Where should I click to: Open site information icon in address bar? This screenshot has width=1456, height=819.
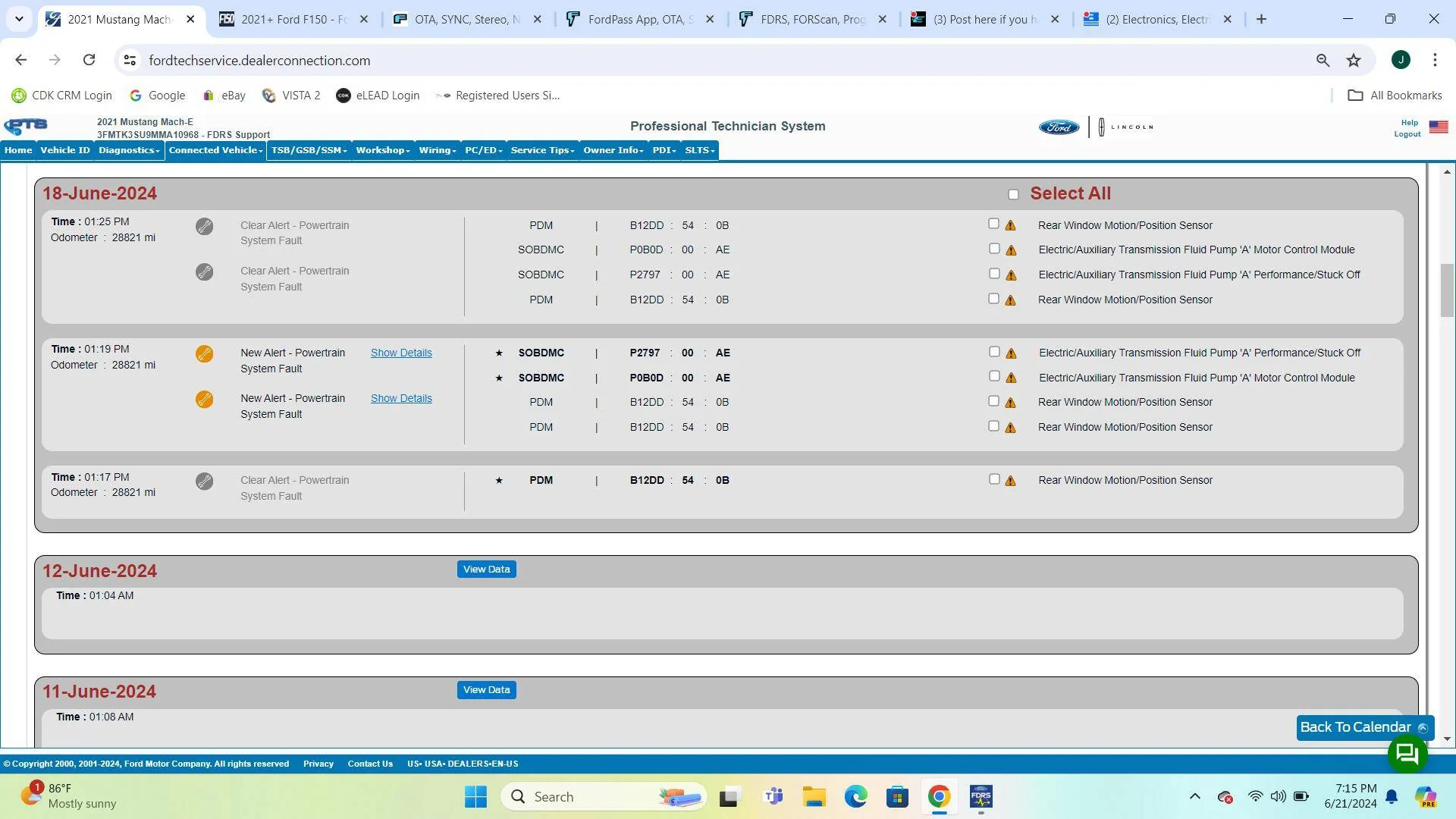pos(130,60)
